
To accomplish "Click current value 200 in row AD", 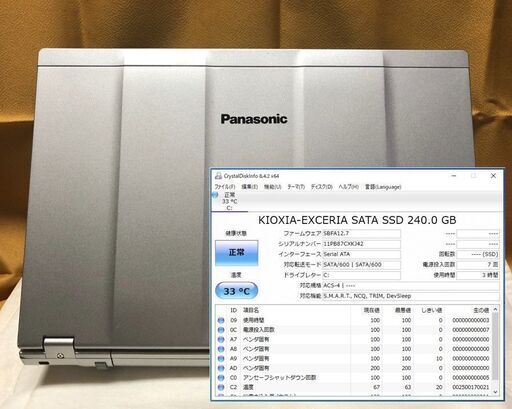I will (x=375, y=368).
